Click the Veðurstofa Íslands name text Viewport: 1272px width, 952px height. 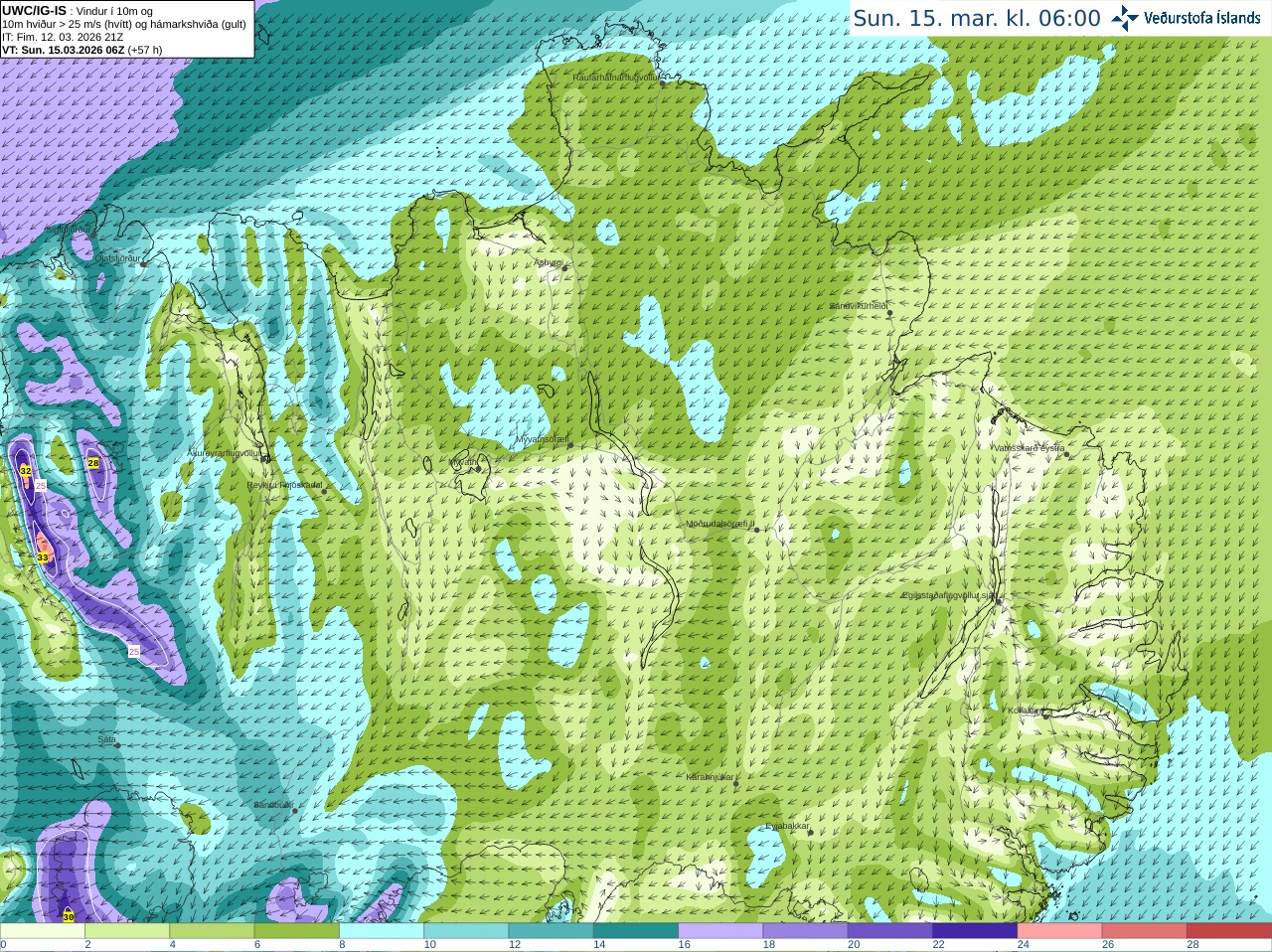[x=1201, y=18]
